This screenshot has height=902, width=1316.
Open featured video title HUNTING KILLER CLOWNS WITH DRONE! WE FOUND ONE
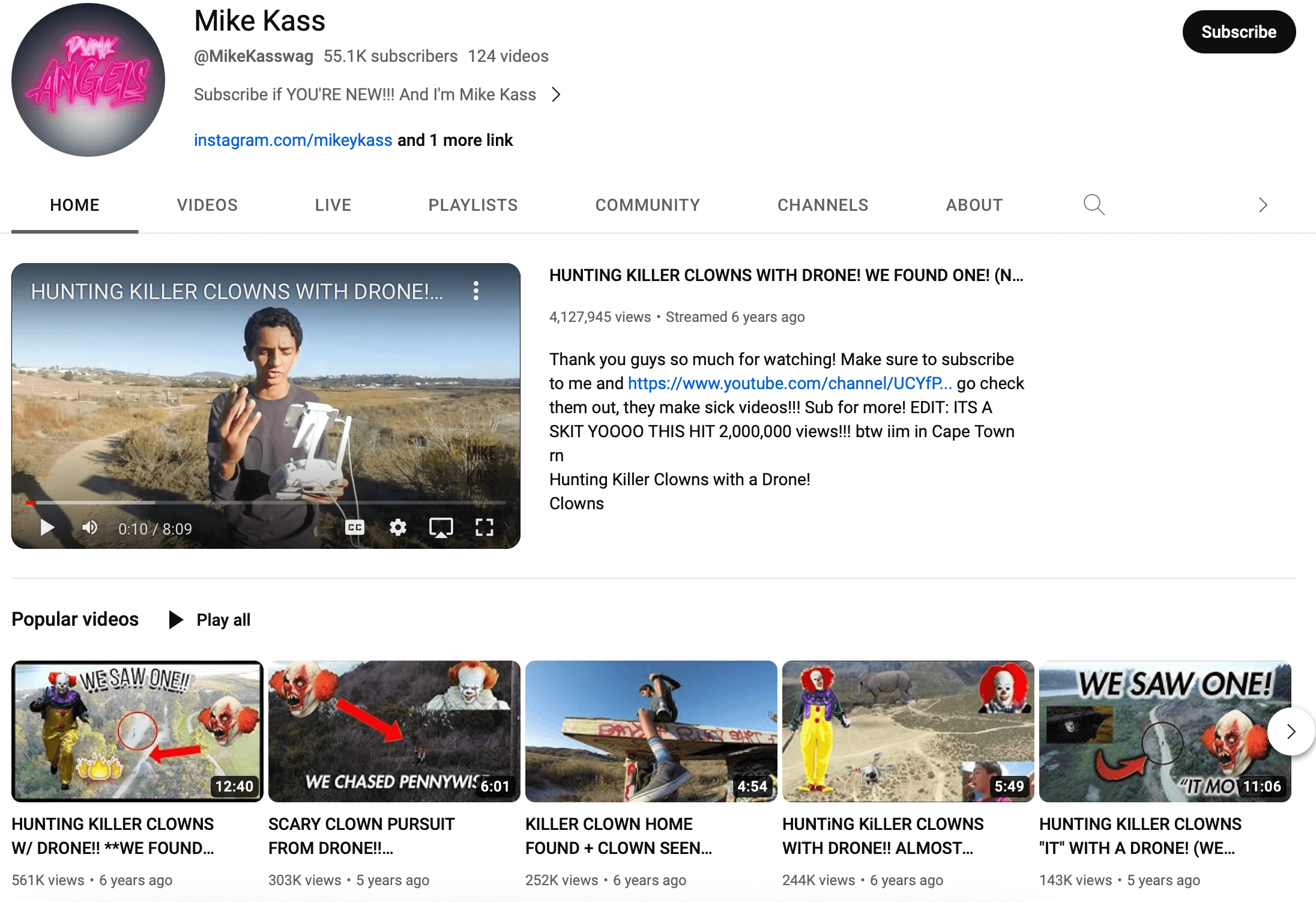point(786,275)
